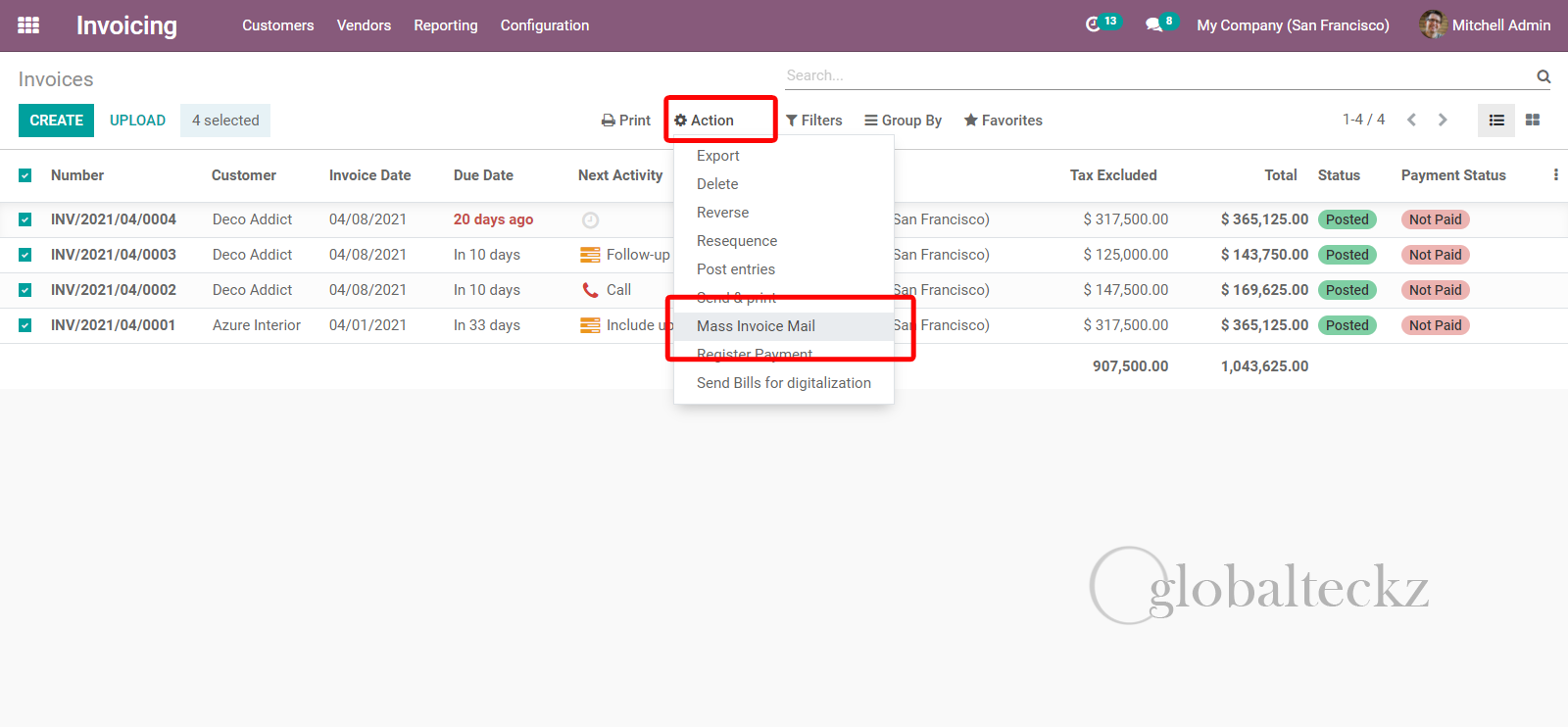1568x727 pixels.
Task: Click the UPLOAD button
Action: click(137, 121)
